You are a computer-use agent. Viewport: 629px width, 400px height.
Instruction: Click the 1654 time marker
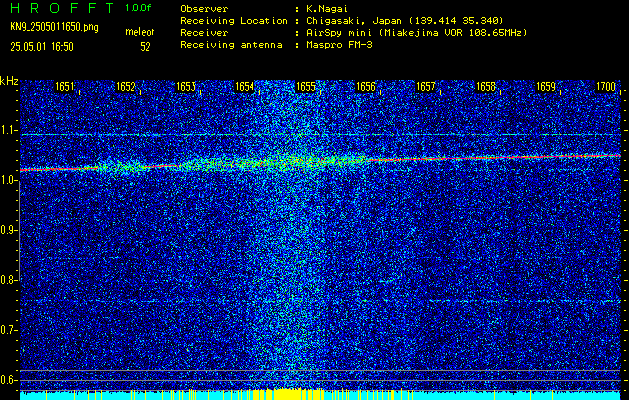tap(244, 87)
